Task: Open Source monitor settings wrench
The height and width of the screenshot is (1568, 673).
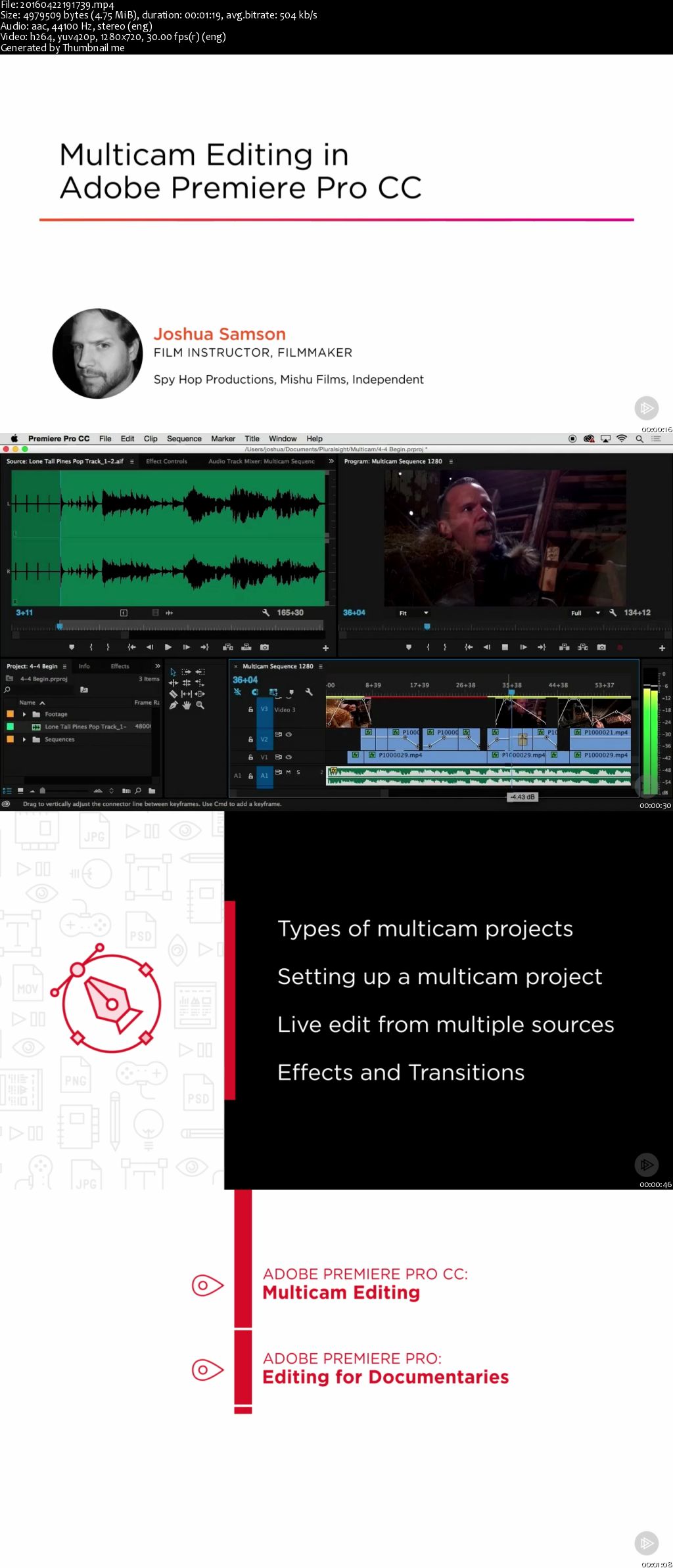Action: 266,612
